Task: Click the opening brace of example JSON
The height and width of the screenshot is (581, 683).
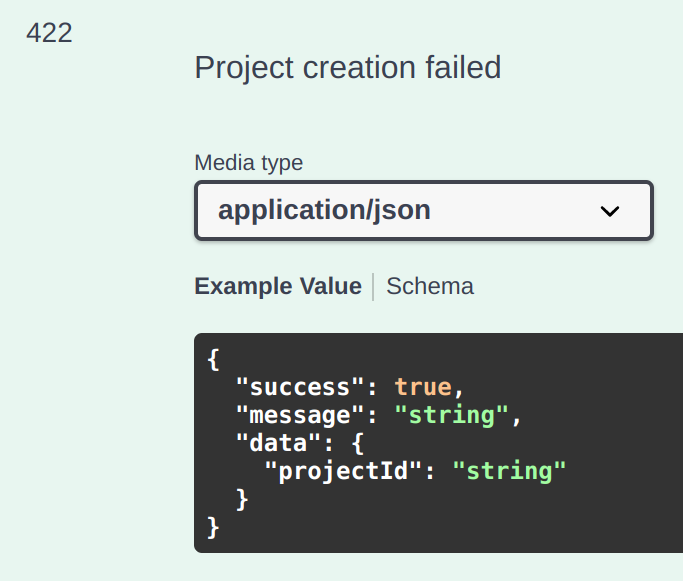Action: [213, 360]
